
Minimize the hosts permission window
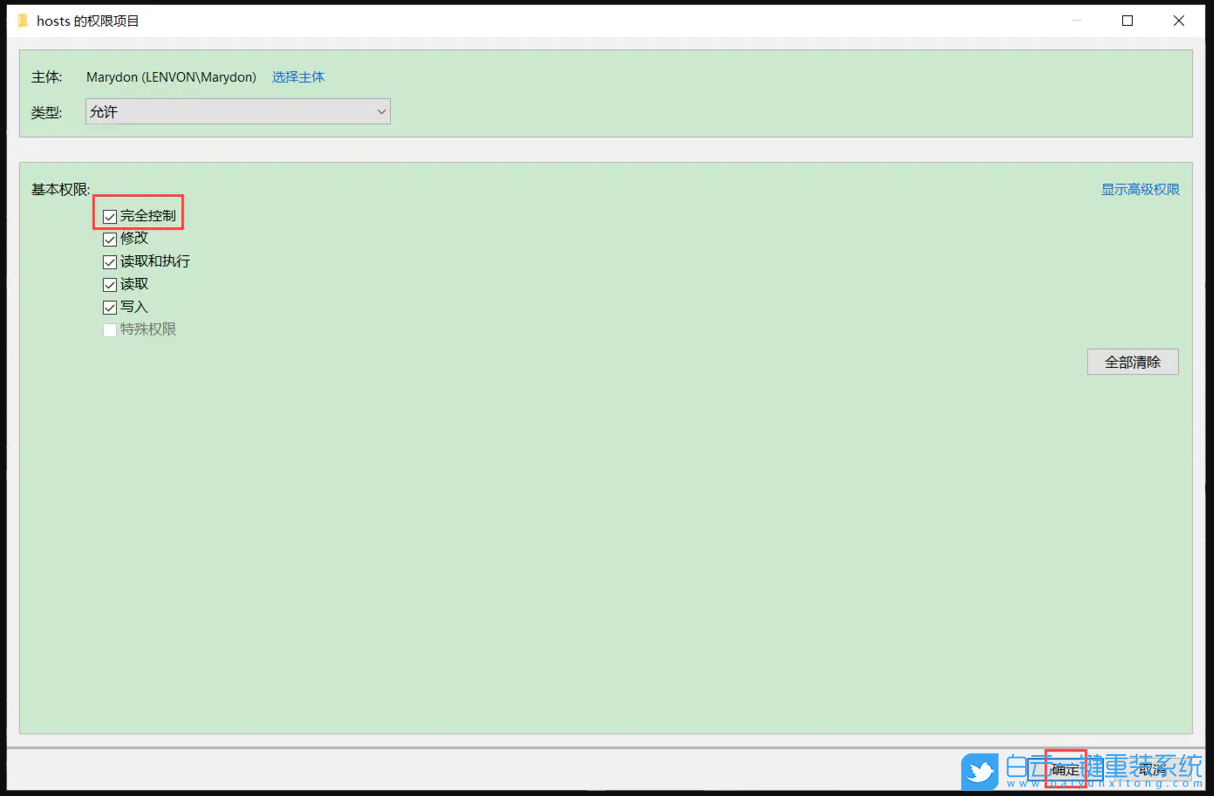pyautogui.click(x=1076, y=21)
